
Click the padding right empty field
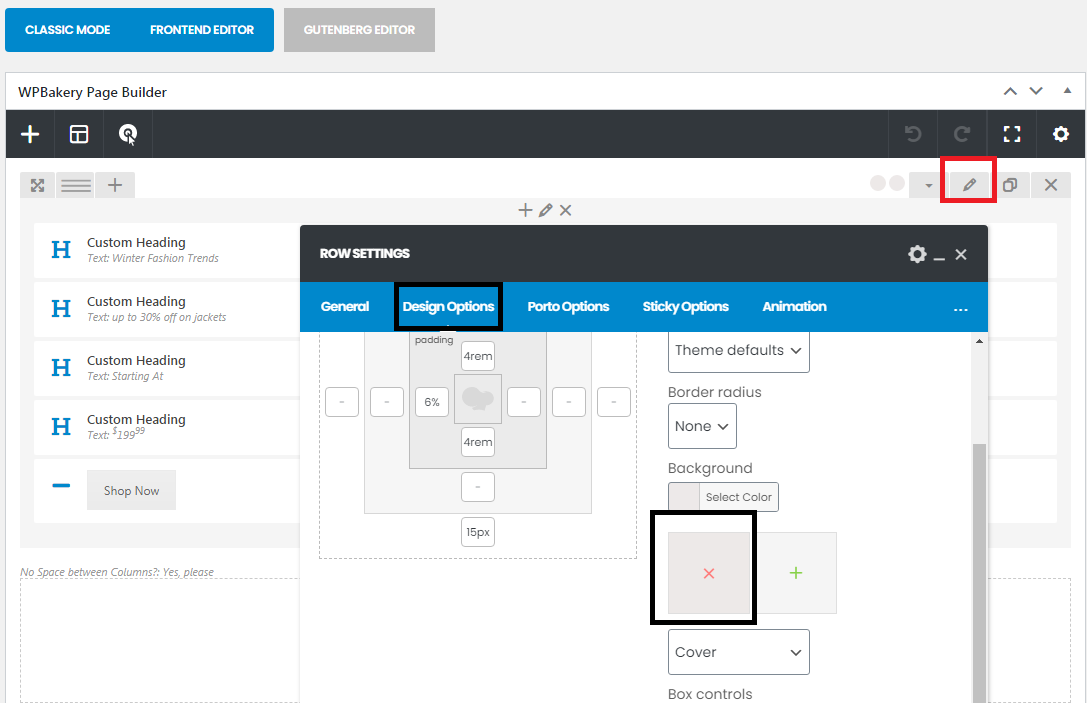point(523,402)
